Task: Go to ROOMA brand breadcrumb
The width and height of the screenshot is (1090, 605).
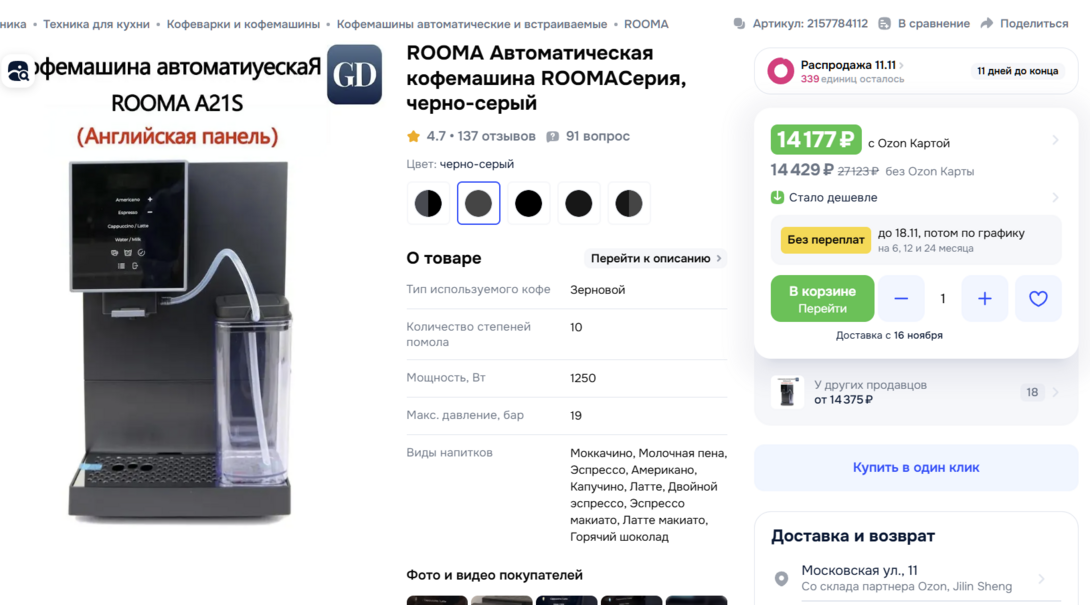Action: [x=646, y=24]
